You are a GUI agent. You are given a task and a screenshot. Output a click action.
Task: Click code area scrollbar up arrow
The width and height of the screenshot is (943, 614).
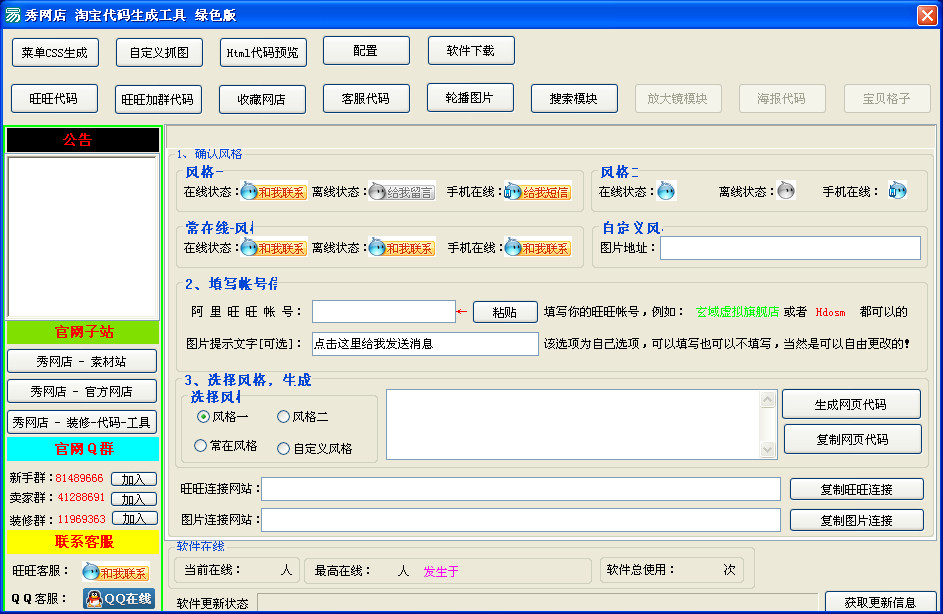[767, 399]
